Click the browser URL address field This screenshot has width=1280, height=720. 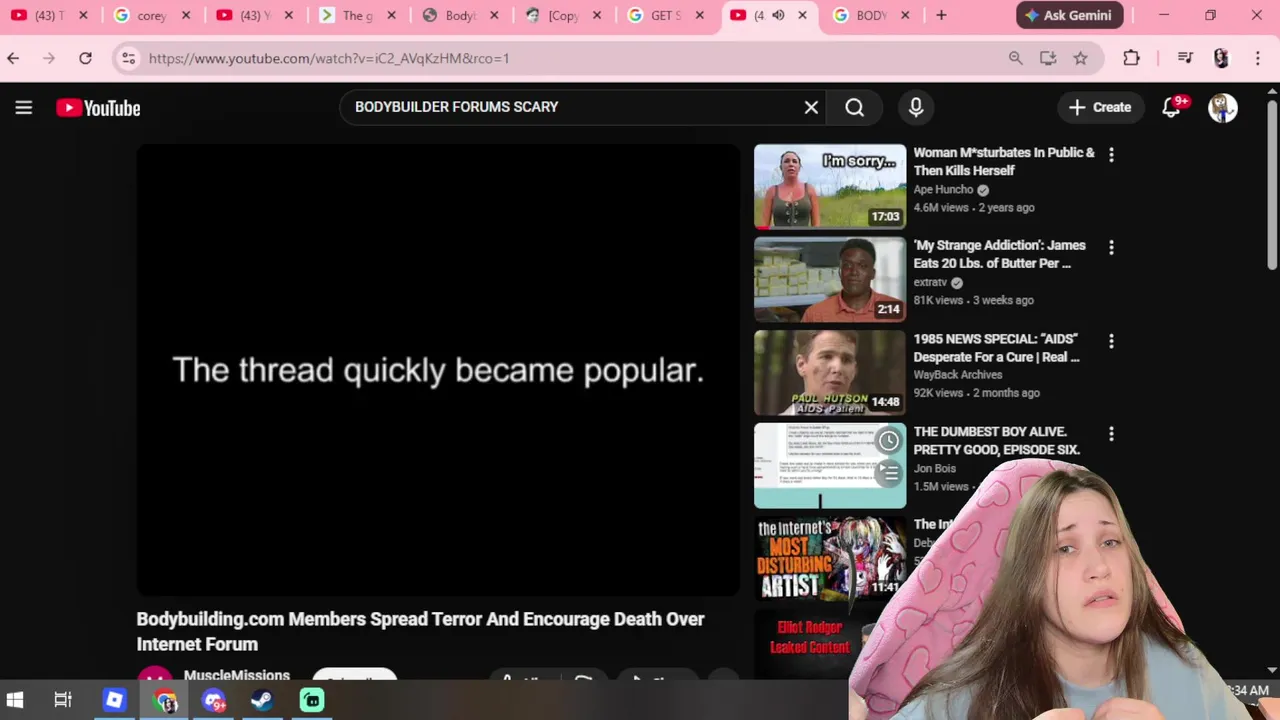[570, 58]
